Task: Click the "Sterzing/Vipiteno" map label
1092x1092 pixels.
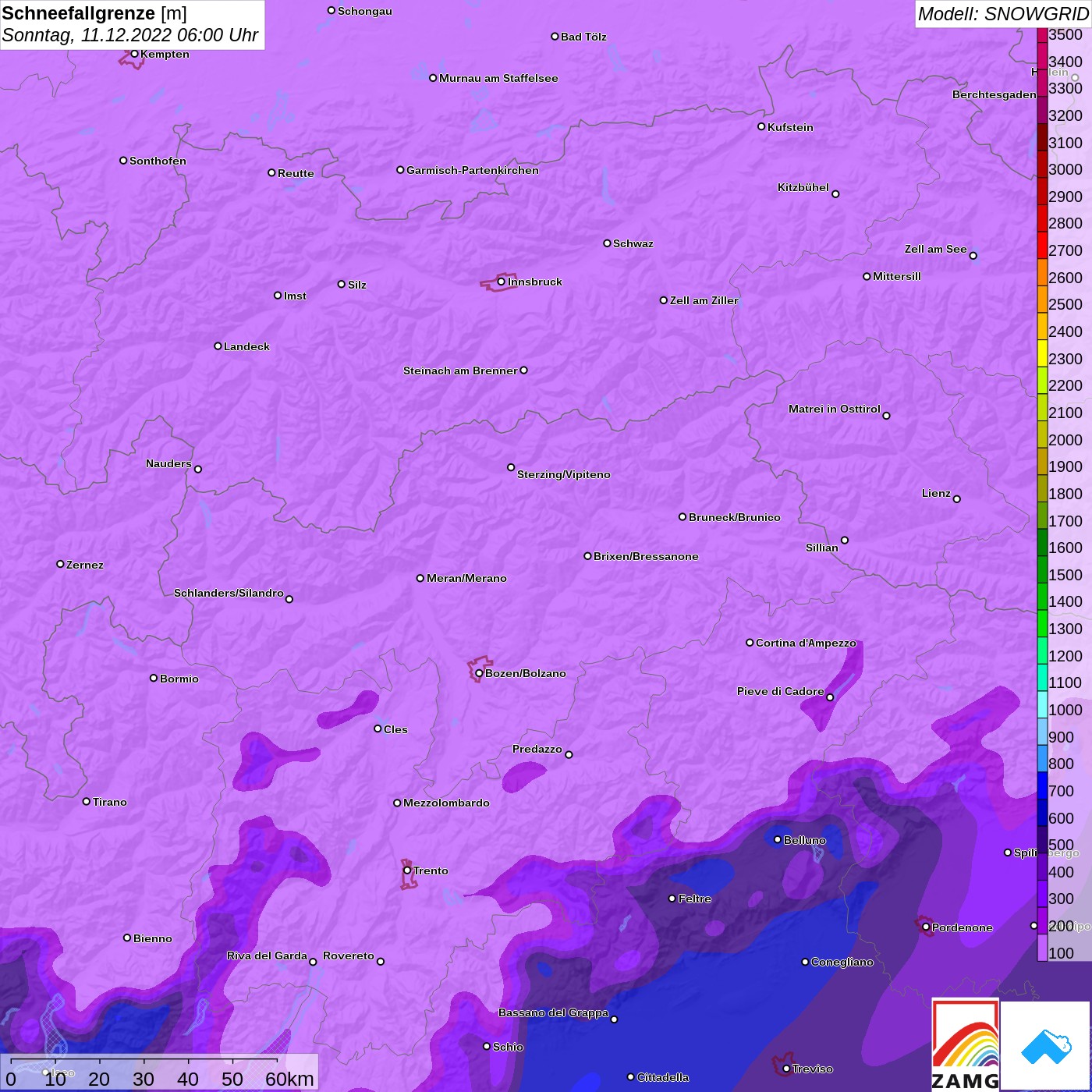Action: click(x=564, y=474)
